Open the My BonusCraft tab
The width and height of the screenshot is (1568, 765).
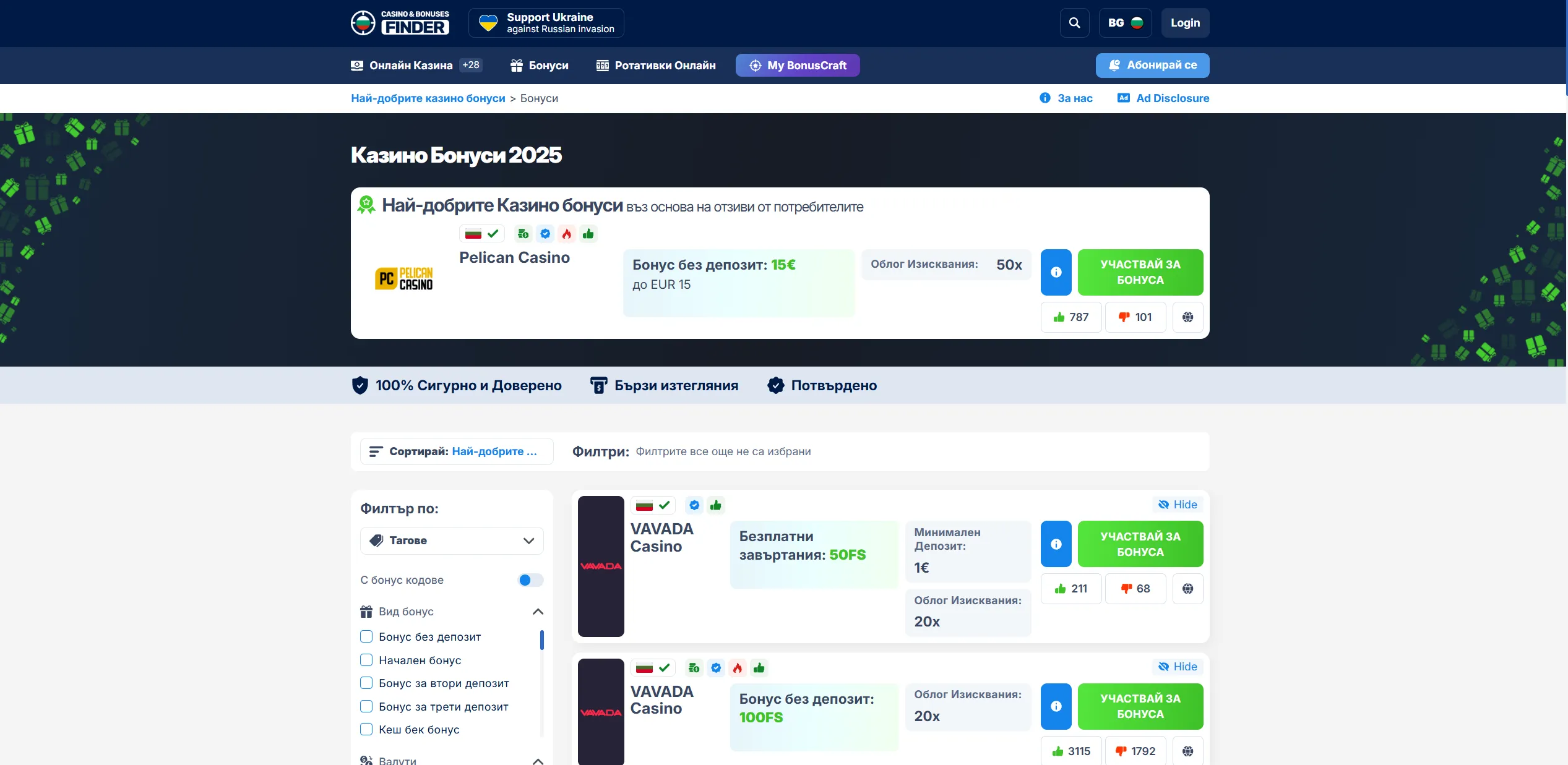tap(798, 66)
